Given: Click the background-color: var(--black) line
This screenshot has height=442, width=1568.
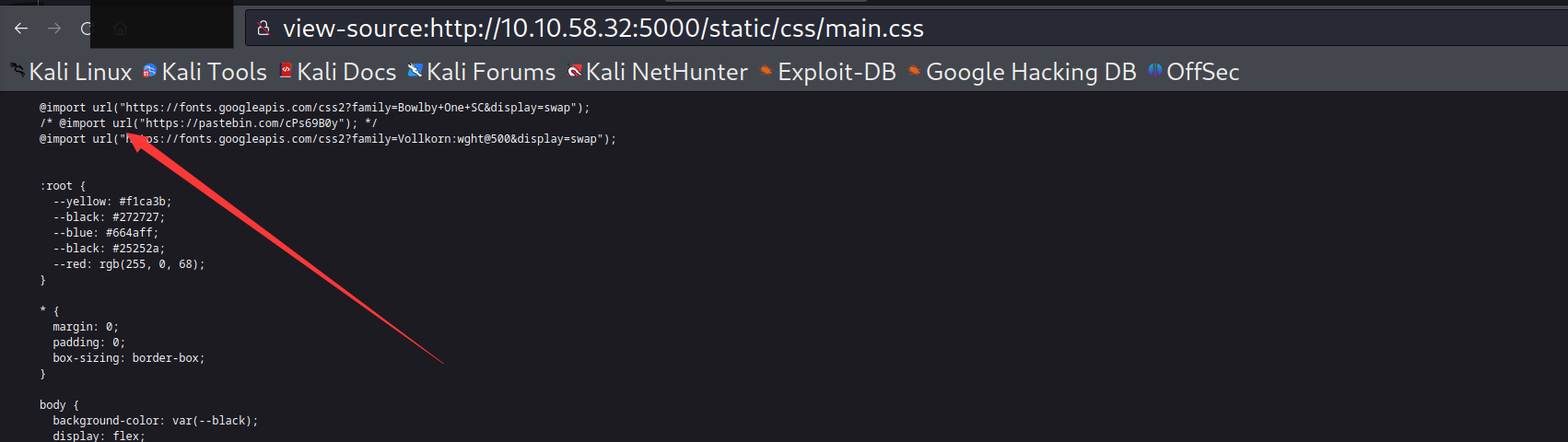Looking at the screenshot, I should point(155,421).
